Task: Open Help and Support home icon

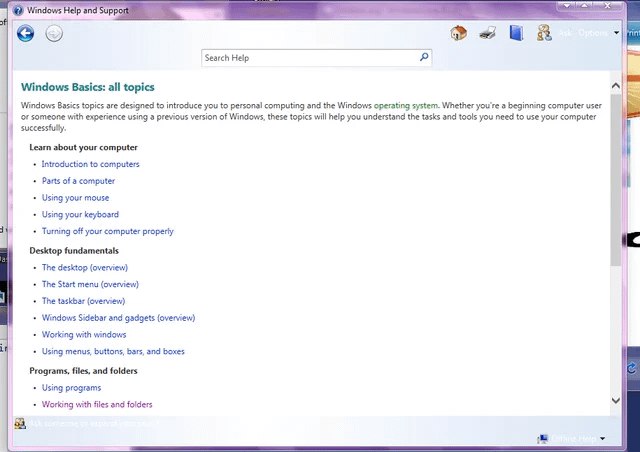Action: (458, 33)
